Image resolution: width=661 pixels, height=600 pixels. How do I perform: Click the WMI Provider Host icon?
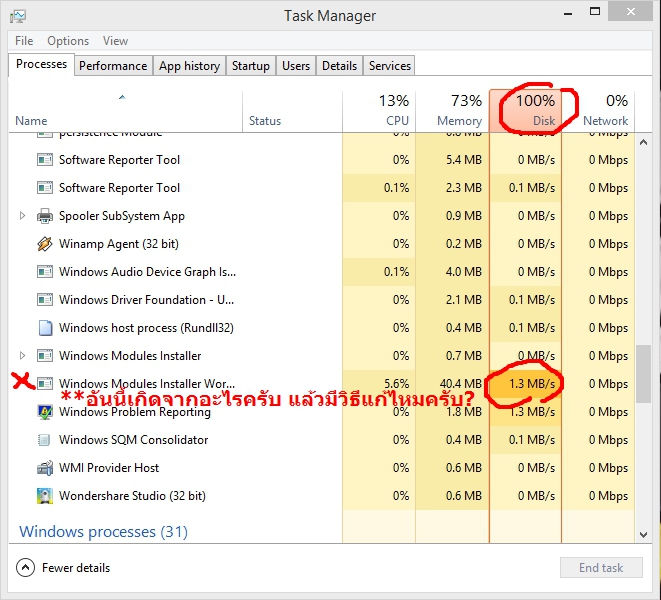point(45,468)
